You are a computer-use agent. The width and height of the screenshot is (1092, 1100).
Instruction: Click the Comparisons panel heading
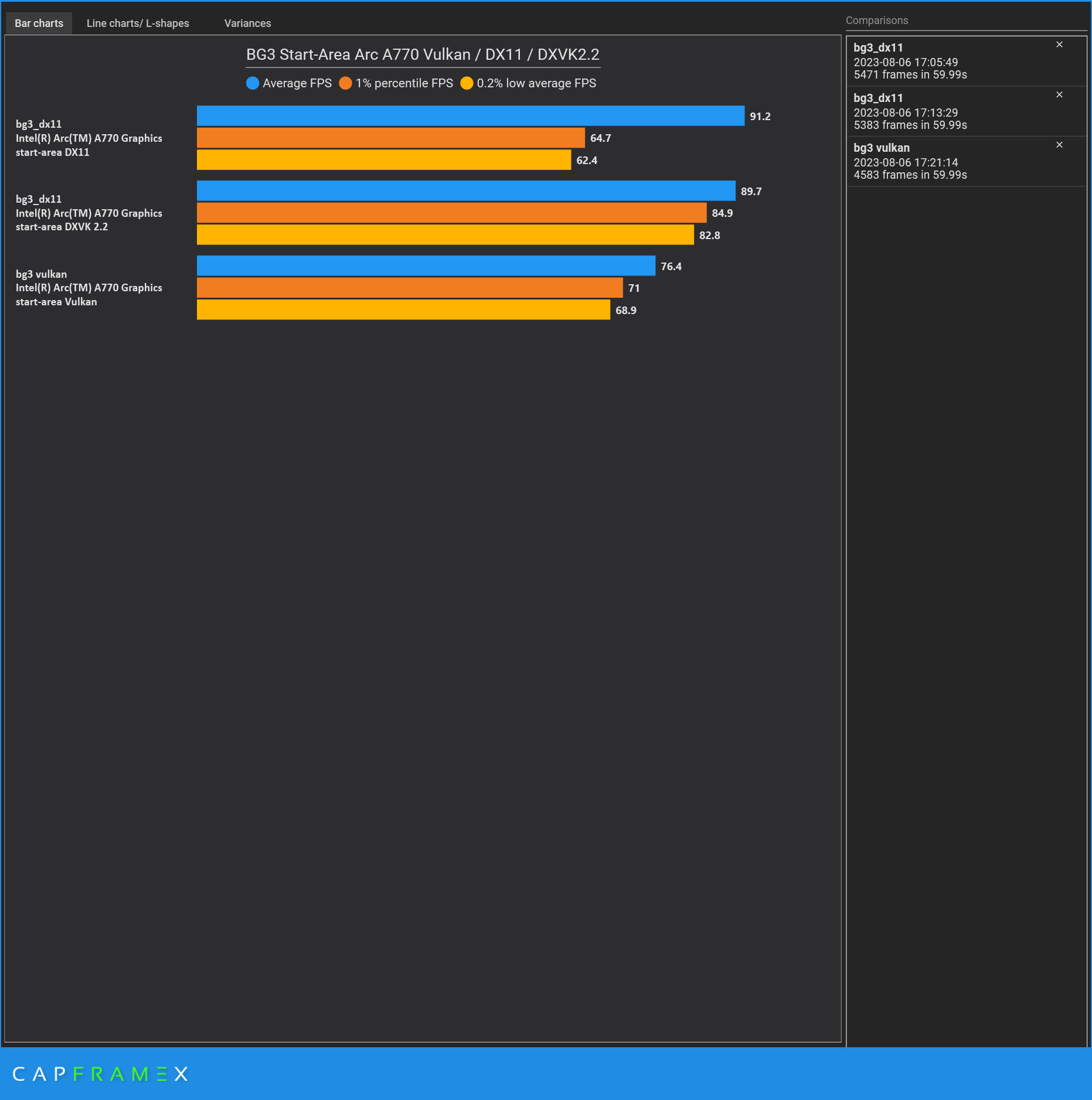click(x=877, y=21)
